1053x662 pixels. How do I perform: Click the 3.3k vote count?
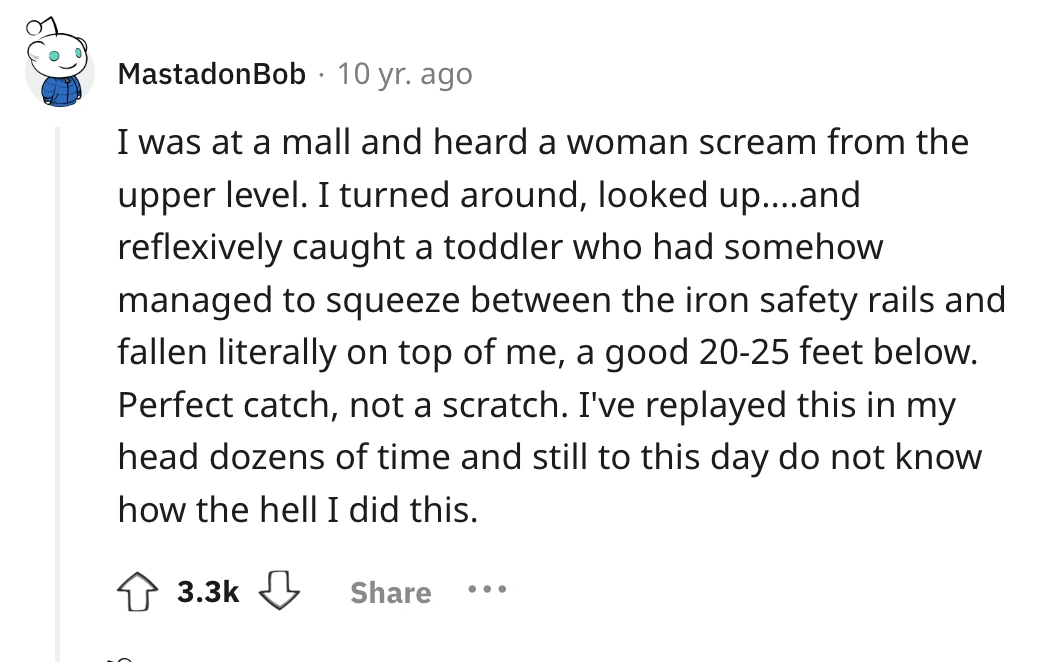point(207,592)
